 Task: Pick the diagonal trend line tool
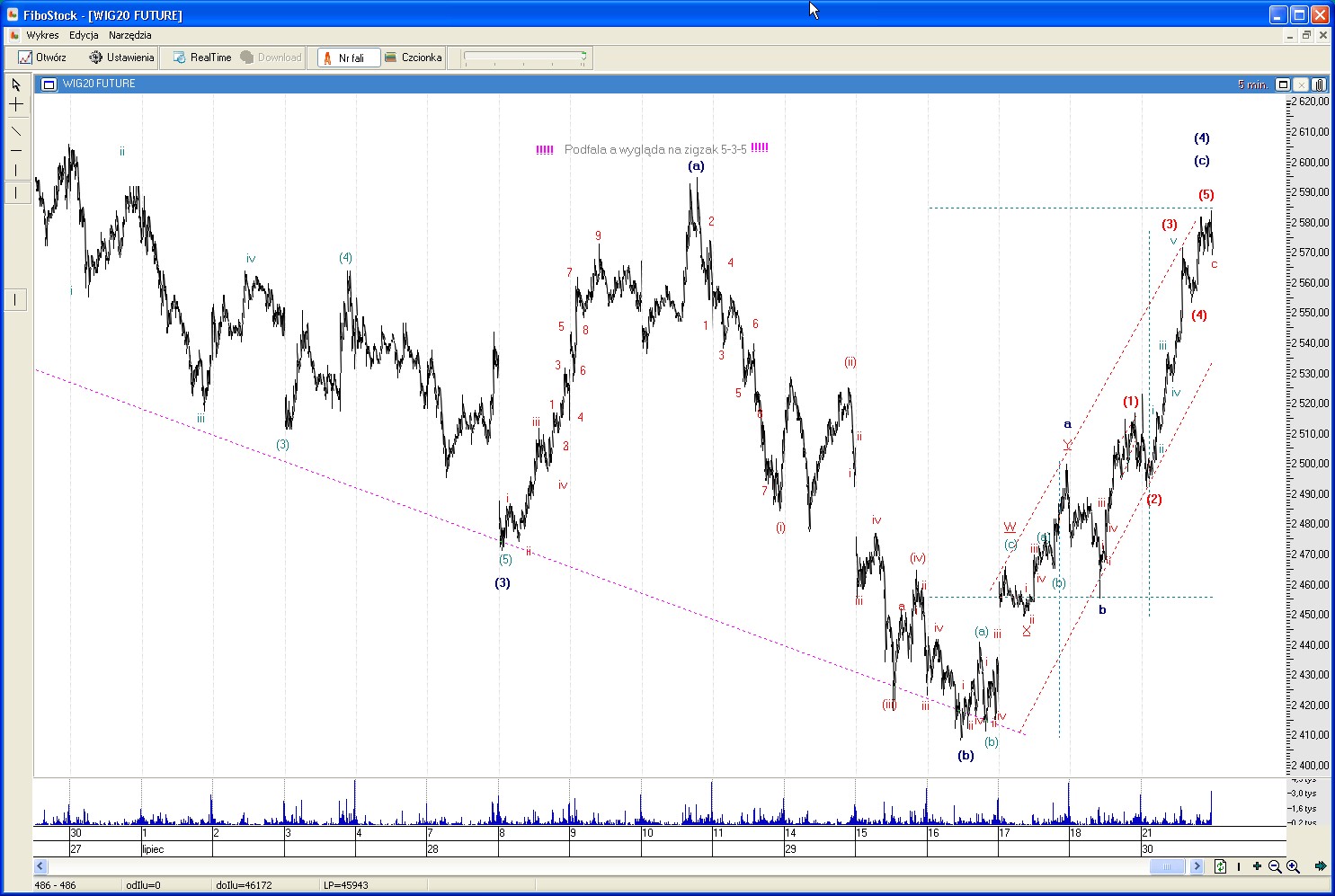(16, 131)
